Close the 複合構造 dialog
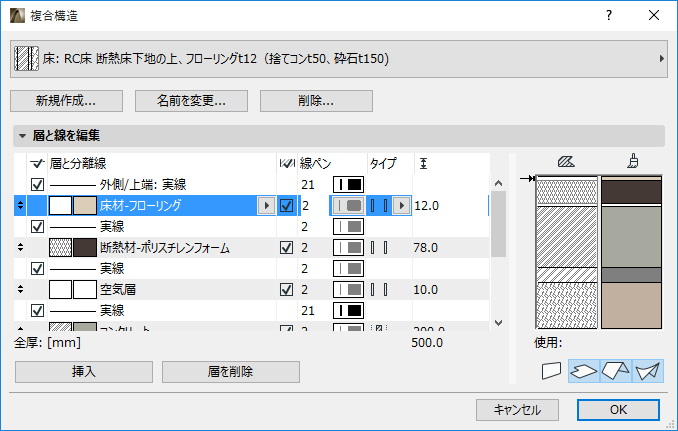The width and height of the screenshot is (678, 431). (x=654, y=16)
